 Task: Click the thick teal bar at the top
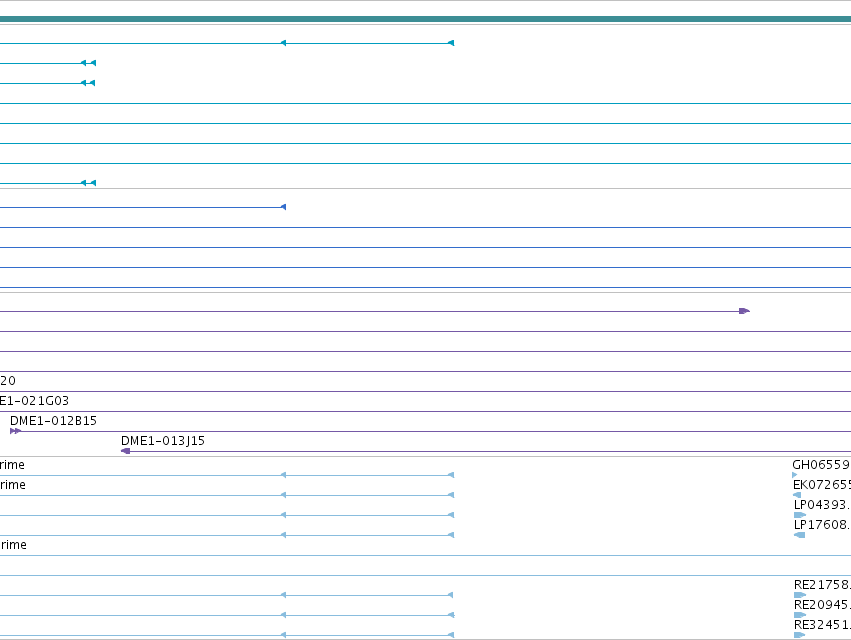point(426,19)
